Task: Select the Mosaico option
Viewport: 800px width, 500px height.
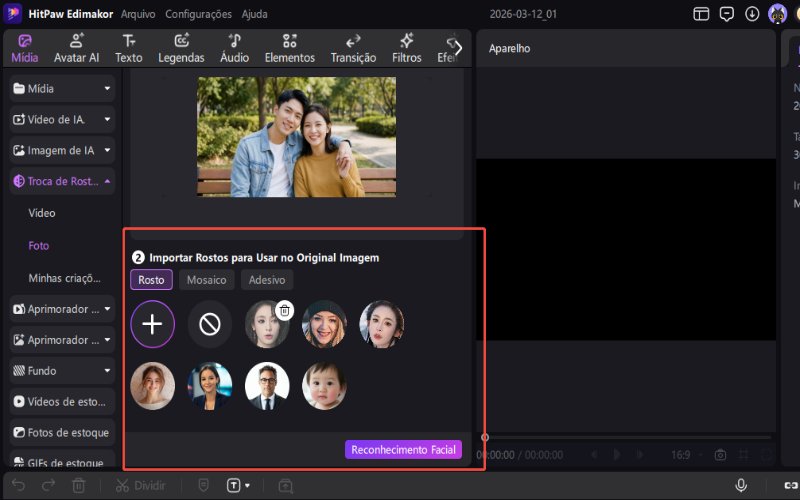Action: click(x=207, y=280)
